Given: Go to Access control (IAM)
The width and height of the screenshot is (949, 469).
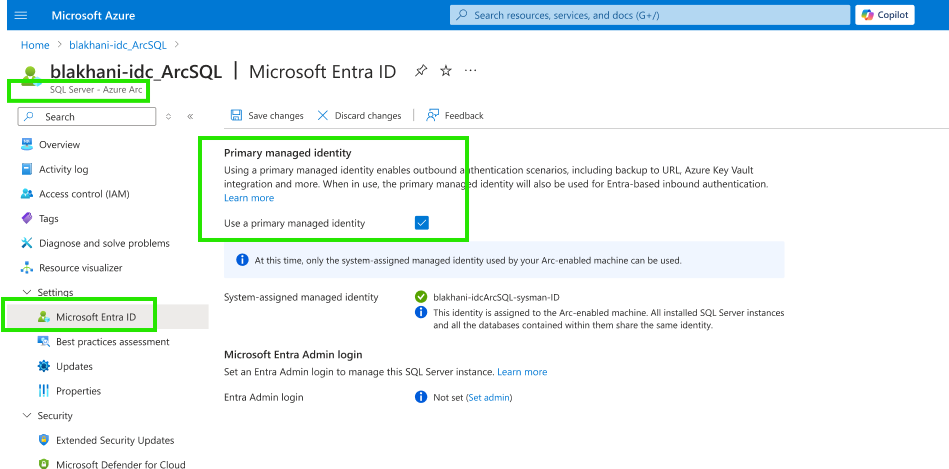Looking at the screenshot, I should [x=83, y=194].
